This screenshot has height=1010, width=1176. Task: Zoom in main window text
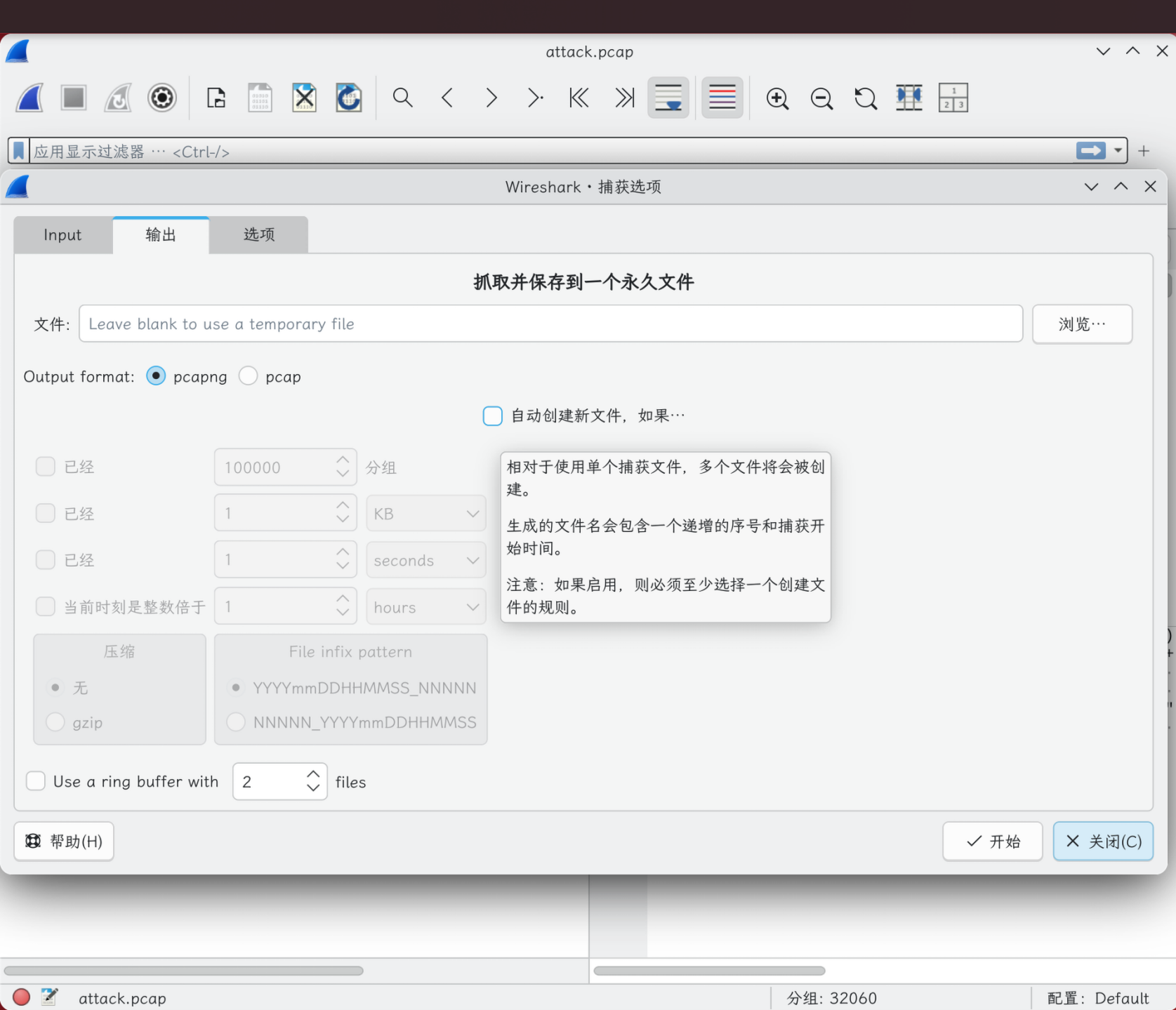[777, 98]
